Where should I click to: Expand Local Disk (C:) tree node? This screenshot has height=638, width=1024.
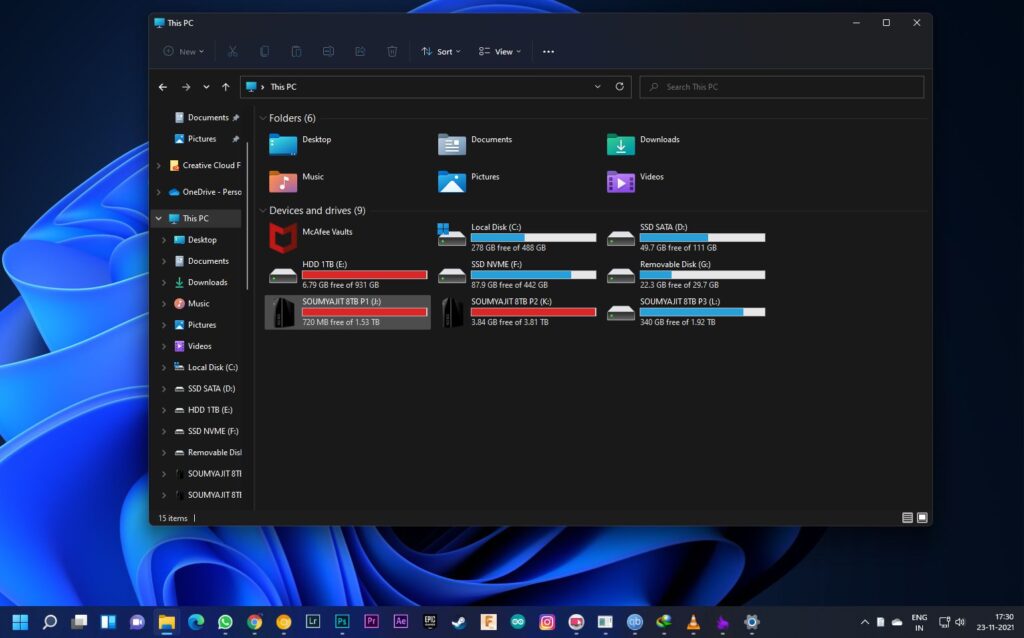(164, 368)
